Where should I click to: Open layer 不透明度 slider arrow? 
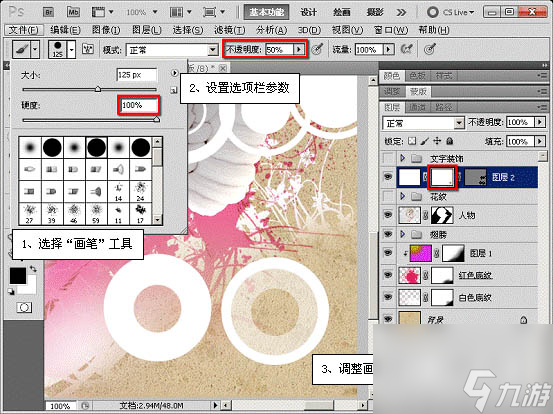coord(540,122)
